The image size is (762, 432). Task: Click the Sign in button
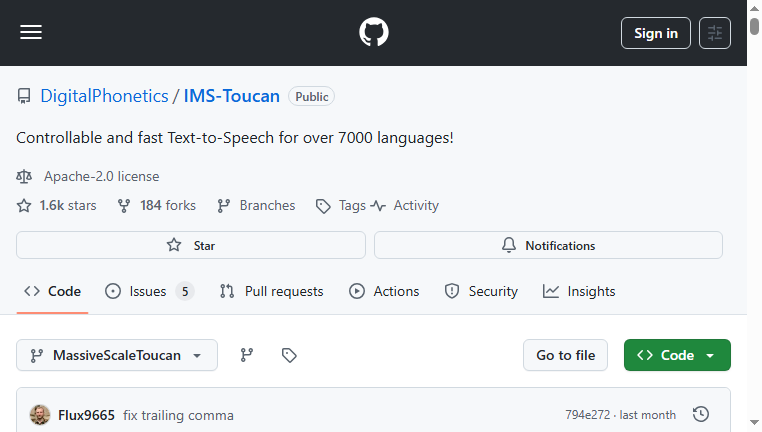[x=656, y=33]
